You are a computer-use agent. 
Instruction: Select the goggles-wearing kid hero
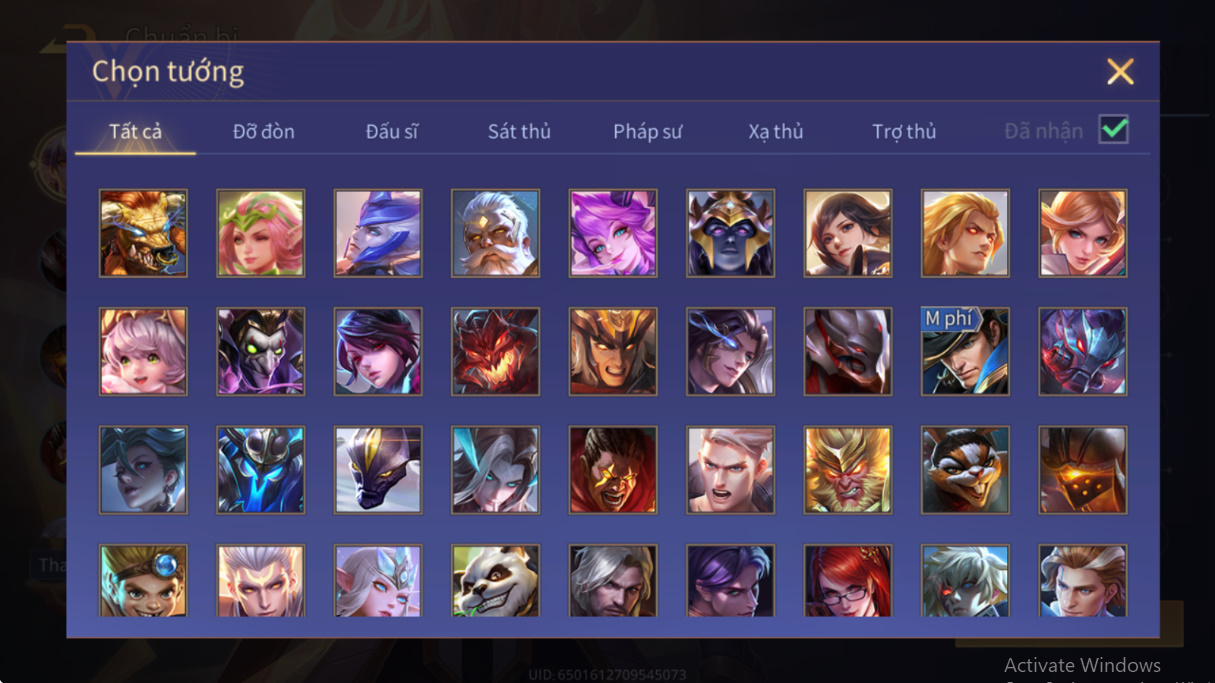pos(143,581)
